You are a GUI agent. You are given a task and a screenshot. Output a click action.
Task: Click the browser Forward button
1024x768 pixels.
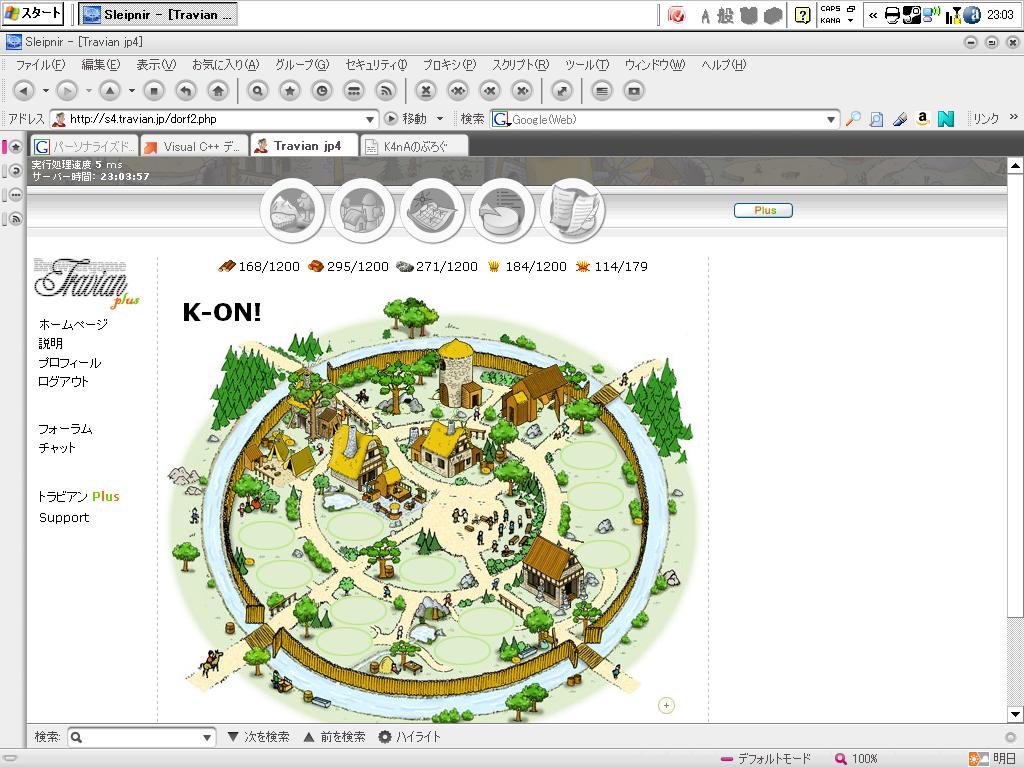(67, 91)
